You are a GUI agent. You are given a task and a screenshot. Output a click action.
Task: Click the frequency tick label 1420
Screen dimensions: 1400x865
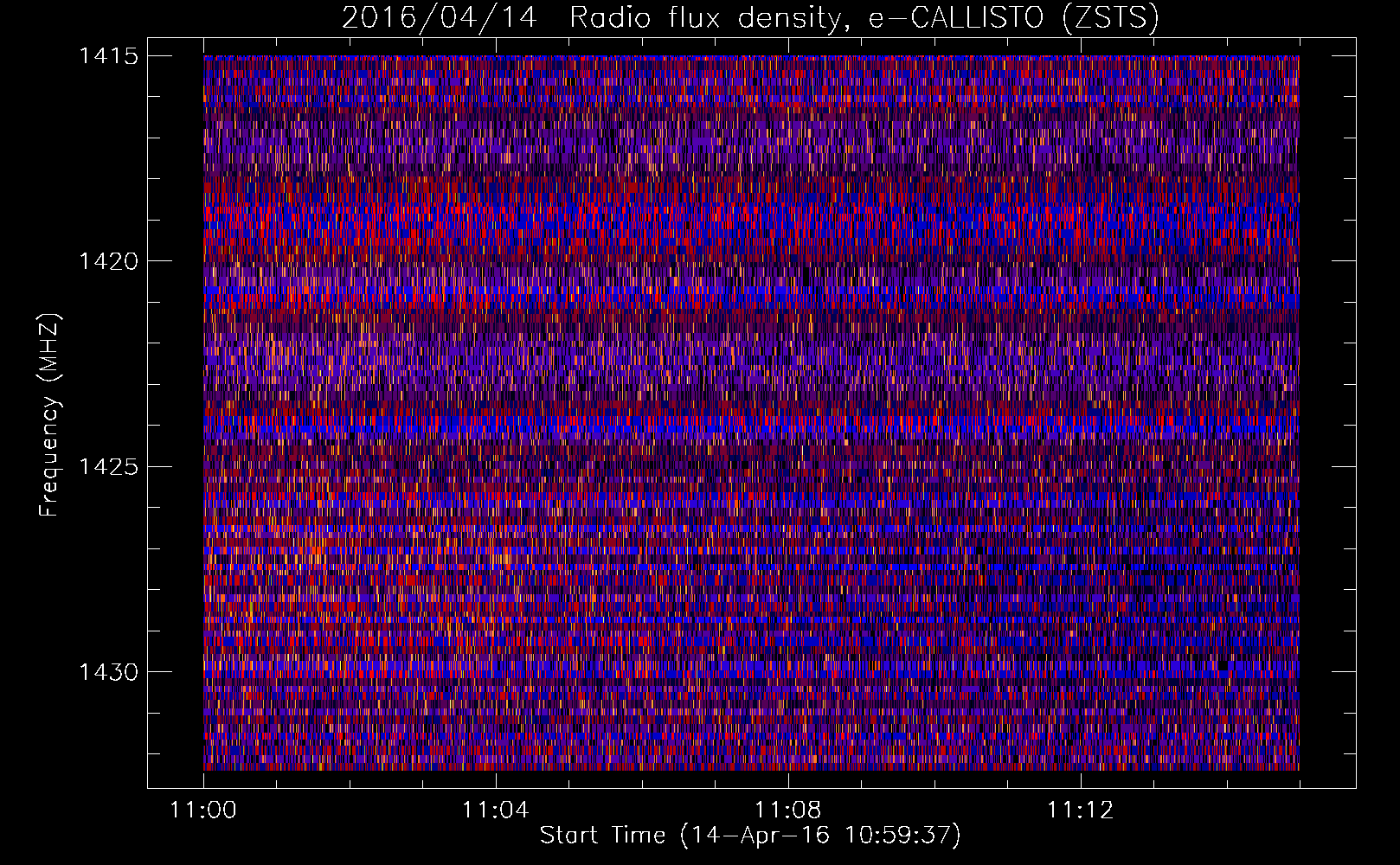point(108,261)
